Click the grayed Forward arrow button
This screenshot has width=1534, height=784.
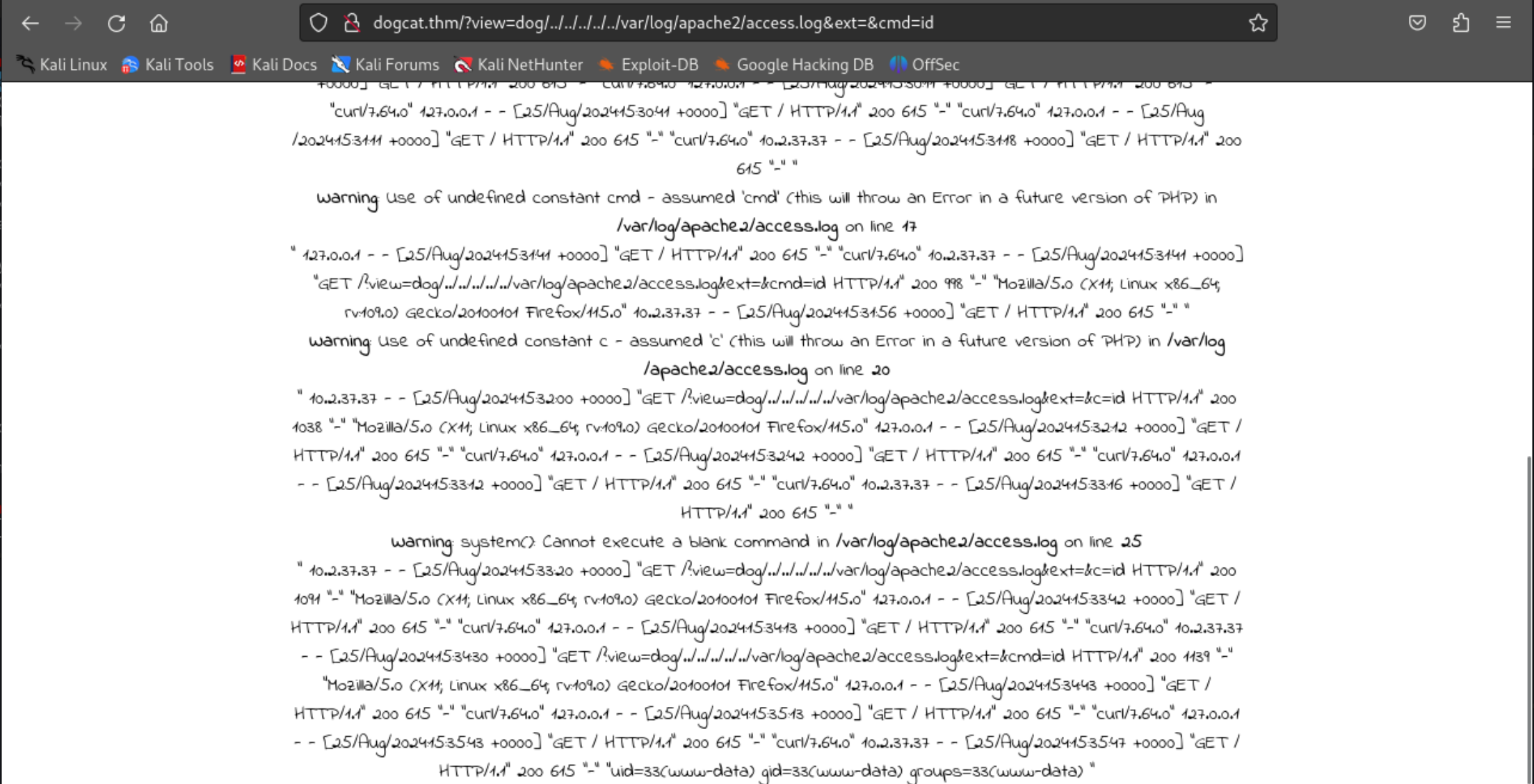coord(73,23)
